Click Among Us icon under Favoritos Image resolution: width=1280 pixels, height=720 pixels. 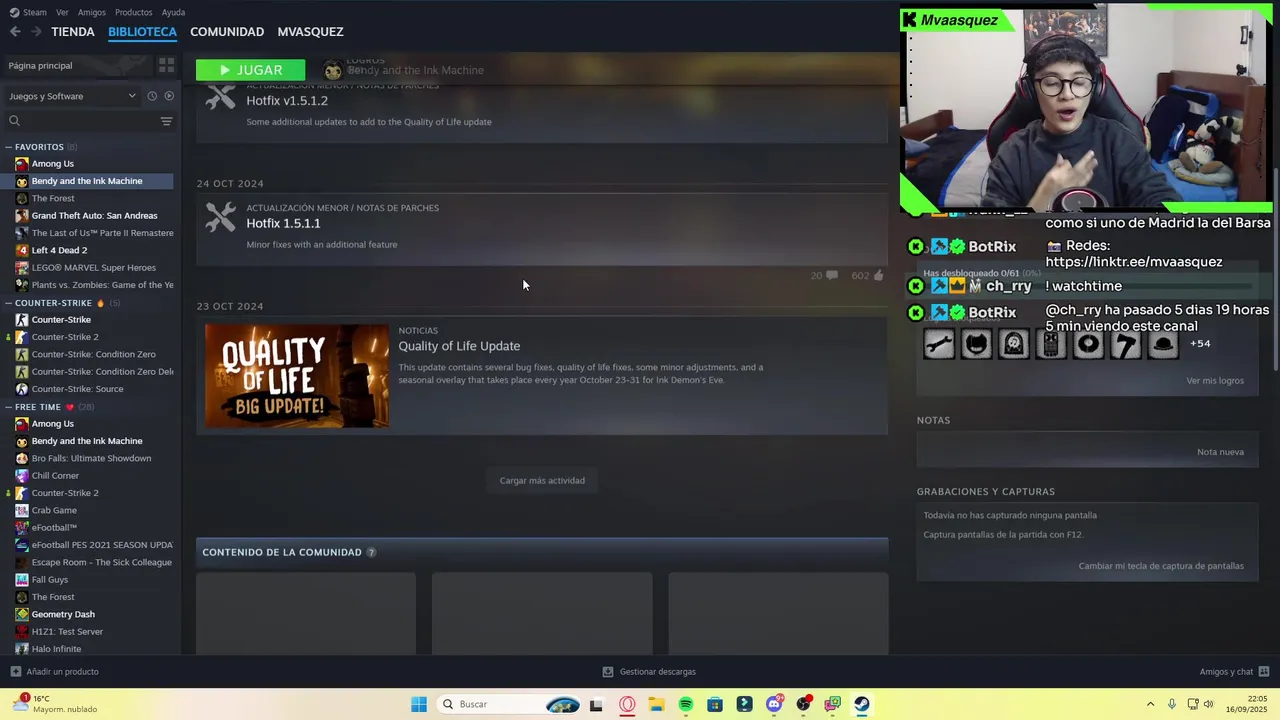coord(22,164)
